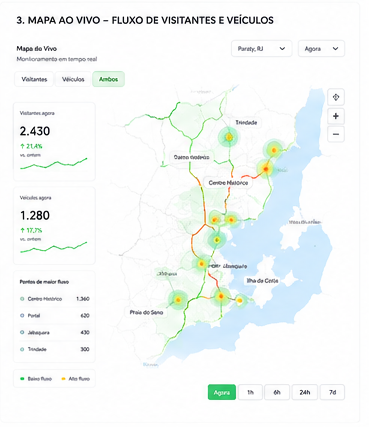Open the Paraty, RJ location dropdown
Image resolution: width=369 pixels, height=427 pixels.
(262, 49)
